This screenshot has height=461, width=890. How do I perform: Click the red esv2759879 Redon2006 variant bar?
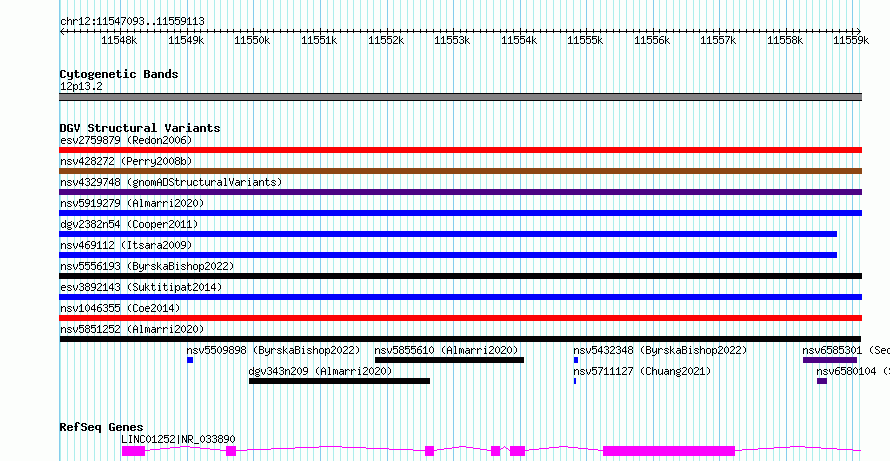point(460,150)
